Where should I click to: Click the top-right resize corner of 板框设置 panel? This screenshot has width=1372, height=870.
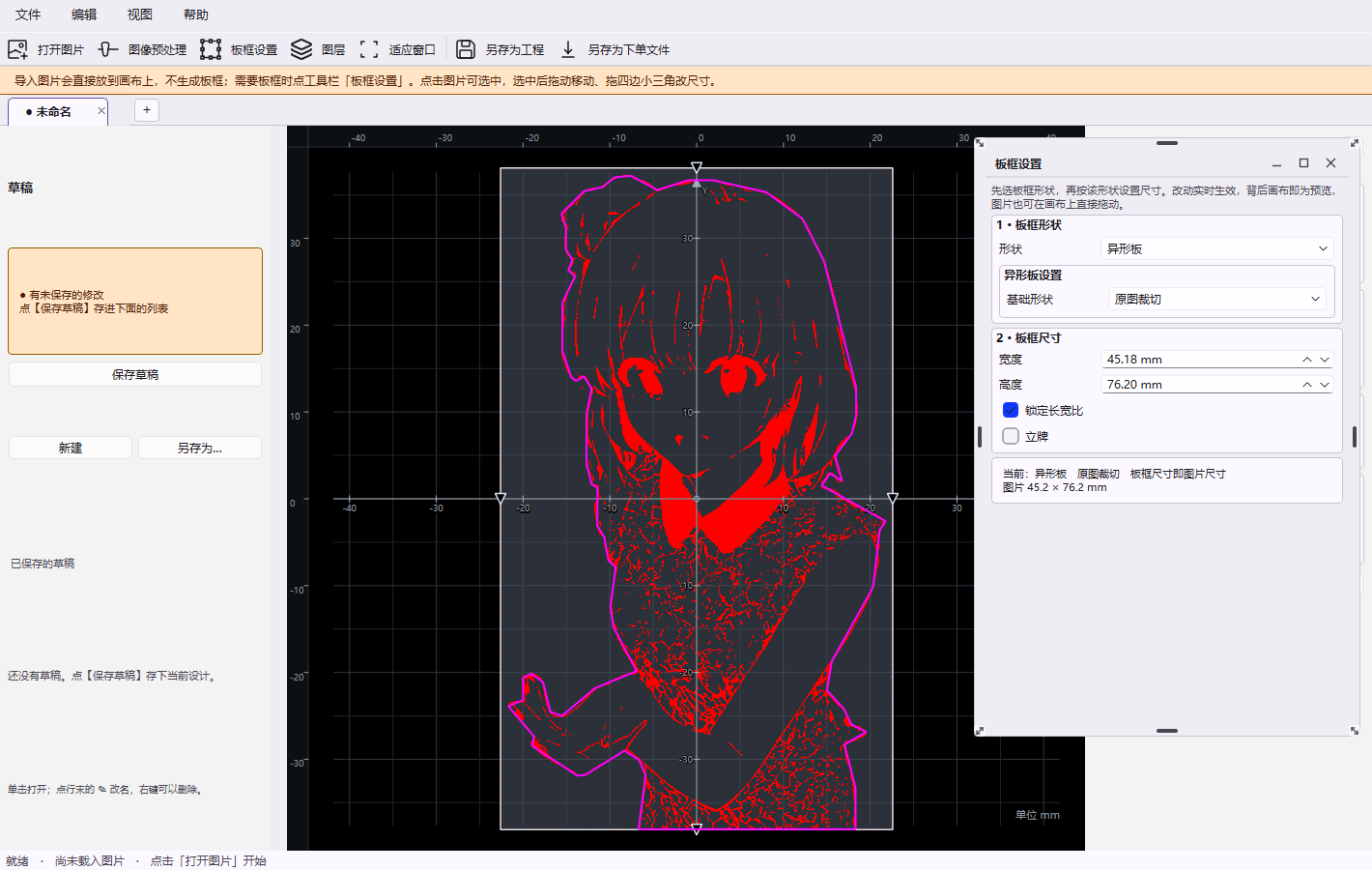tap(1355, 143)
